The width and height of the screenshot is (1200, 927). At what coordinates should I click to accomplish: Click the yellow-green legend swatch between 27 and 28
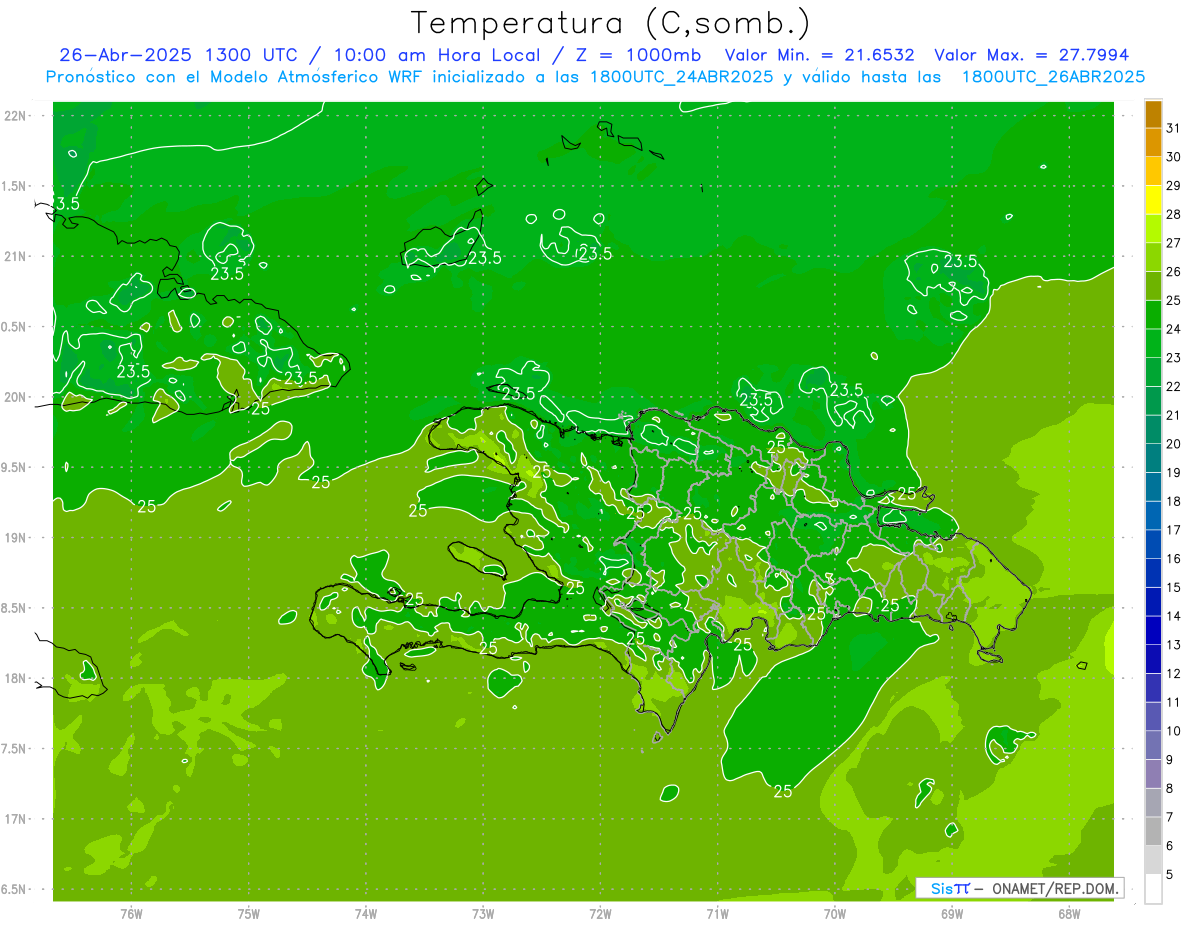click(x=1153, y=229)
